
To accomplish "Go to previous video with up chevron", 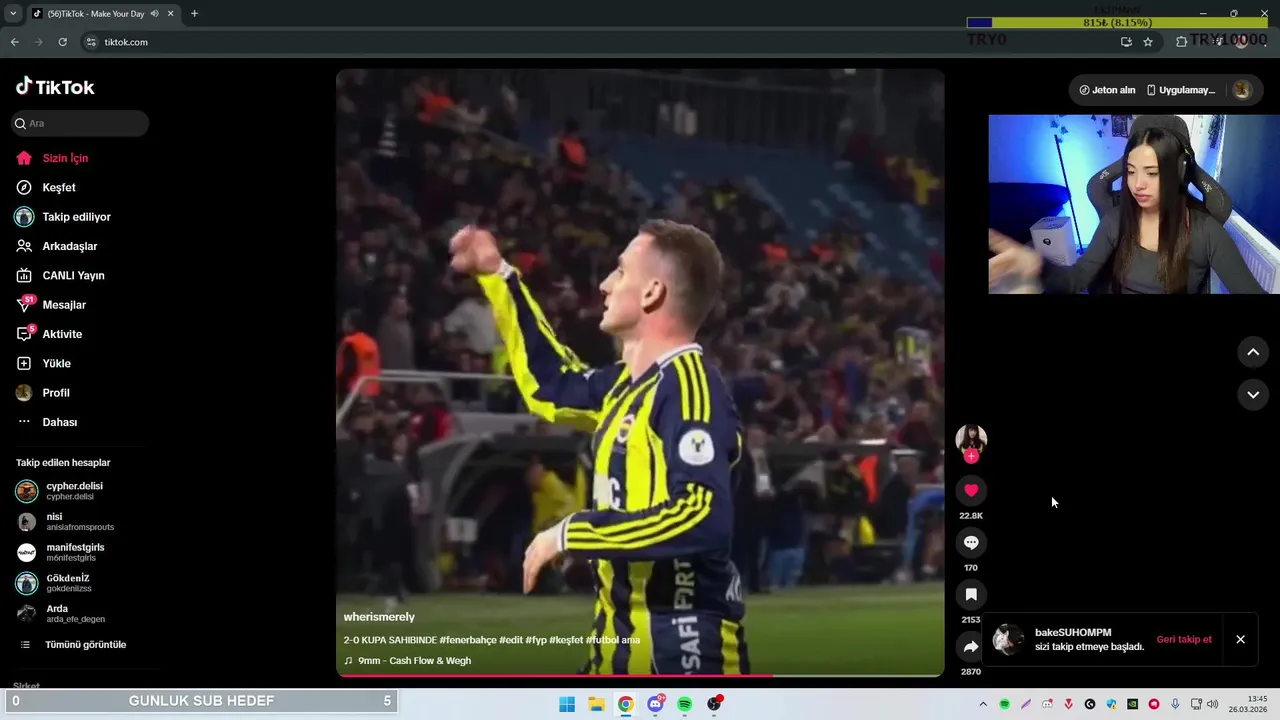I will tap(1253, 352).
